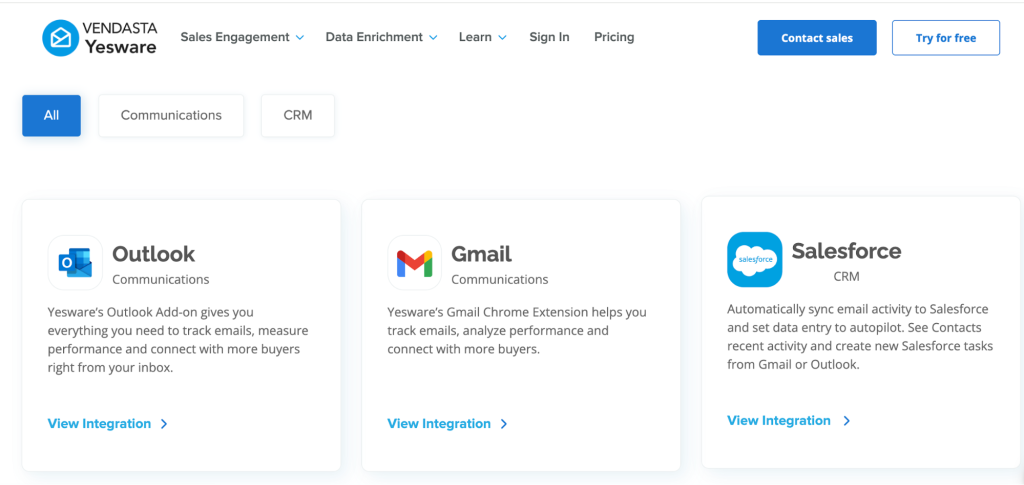Click Communications label under Outlook
This screenshot has height=485, width=1024.
tap(161, 279)
